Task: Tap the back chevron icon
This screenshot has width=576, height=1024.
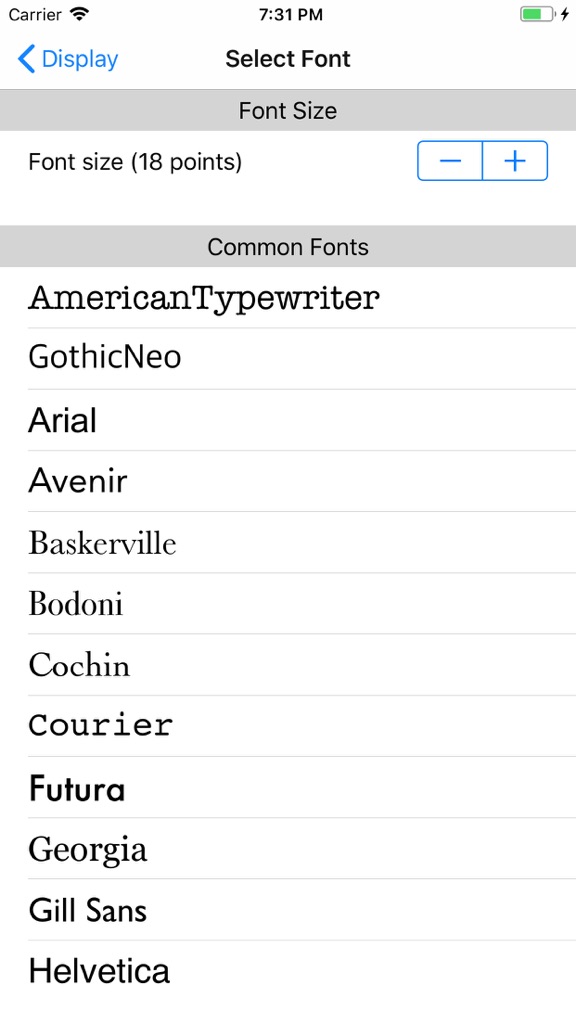Action: click(26, 59)
